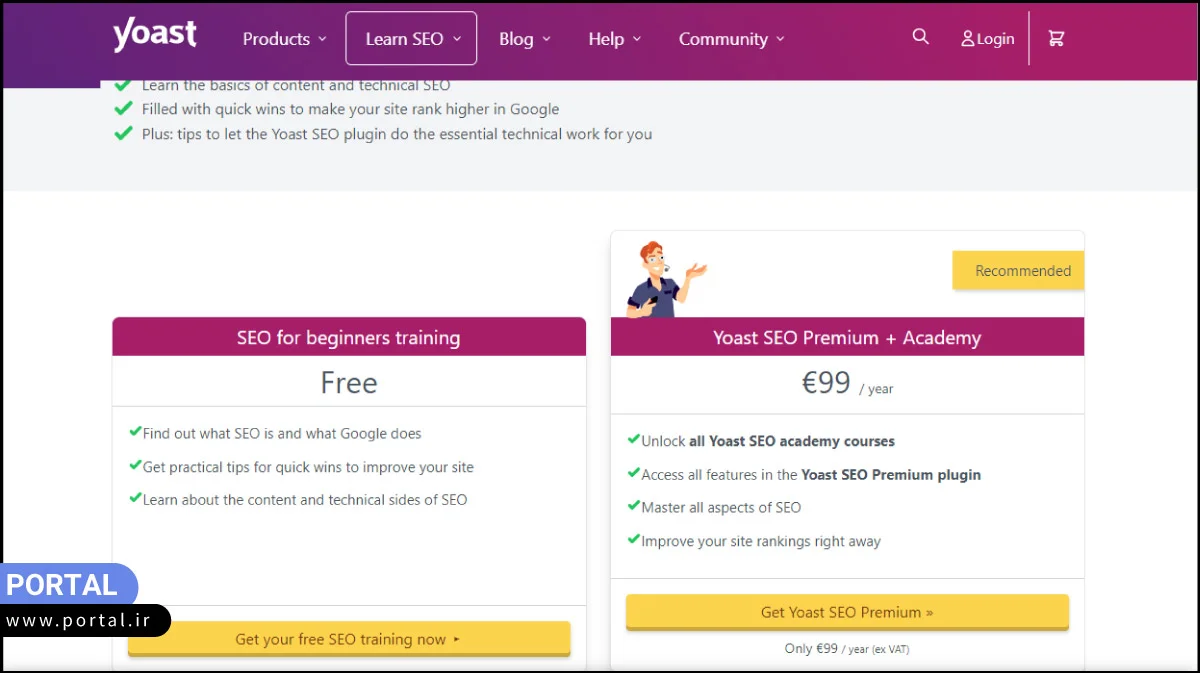1200x673 pixels.
Task: Open the shopping cart icon
Action: [x=1056, y=38]
